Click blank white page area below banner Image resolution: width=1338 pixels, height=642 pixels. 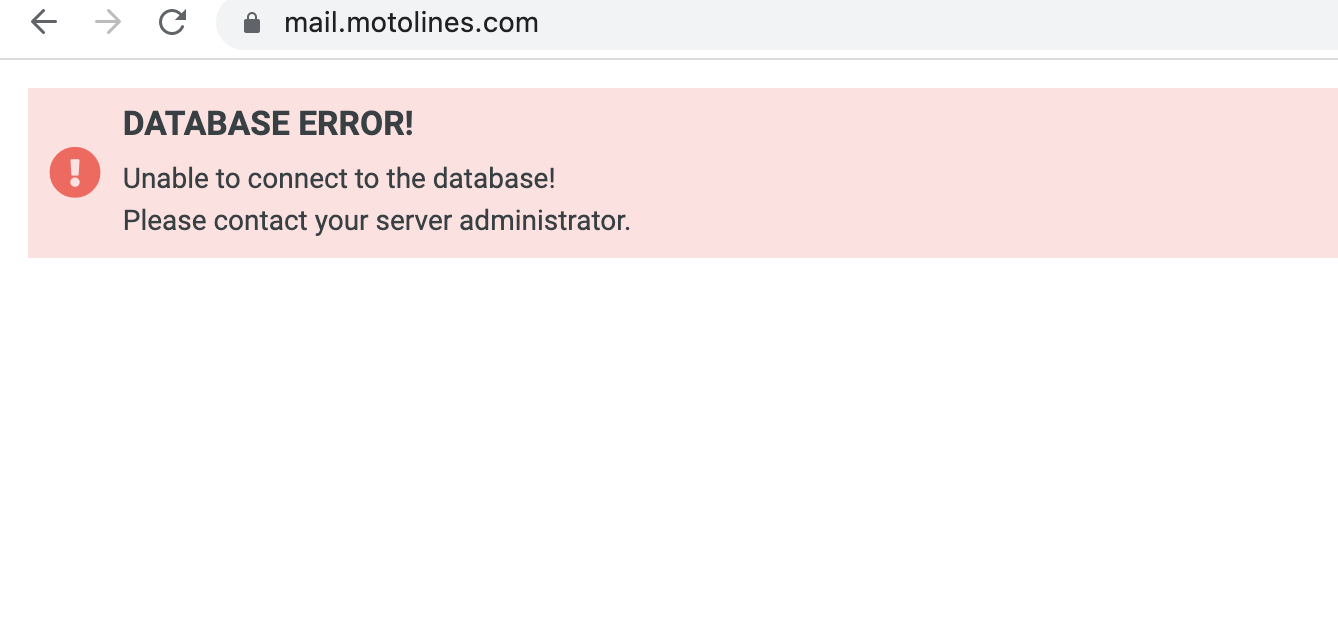pyautogui.click(x=668, y=450)
